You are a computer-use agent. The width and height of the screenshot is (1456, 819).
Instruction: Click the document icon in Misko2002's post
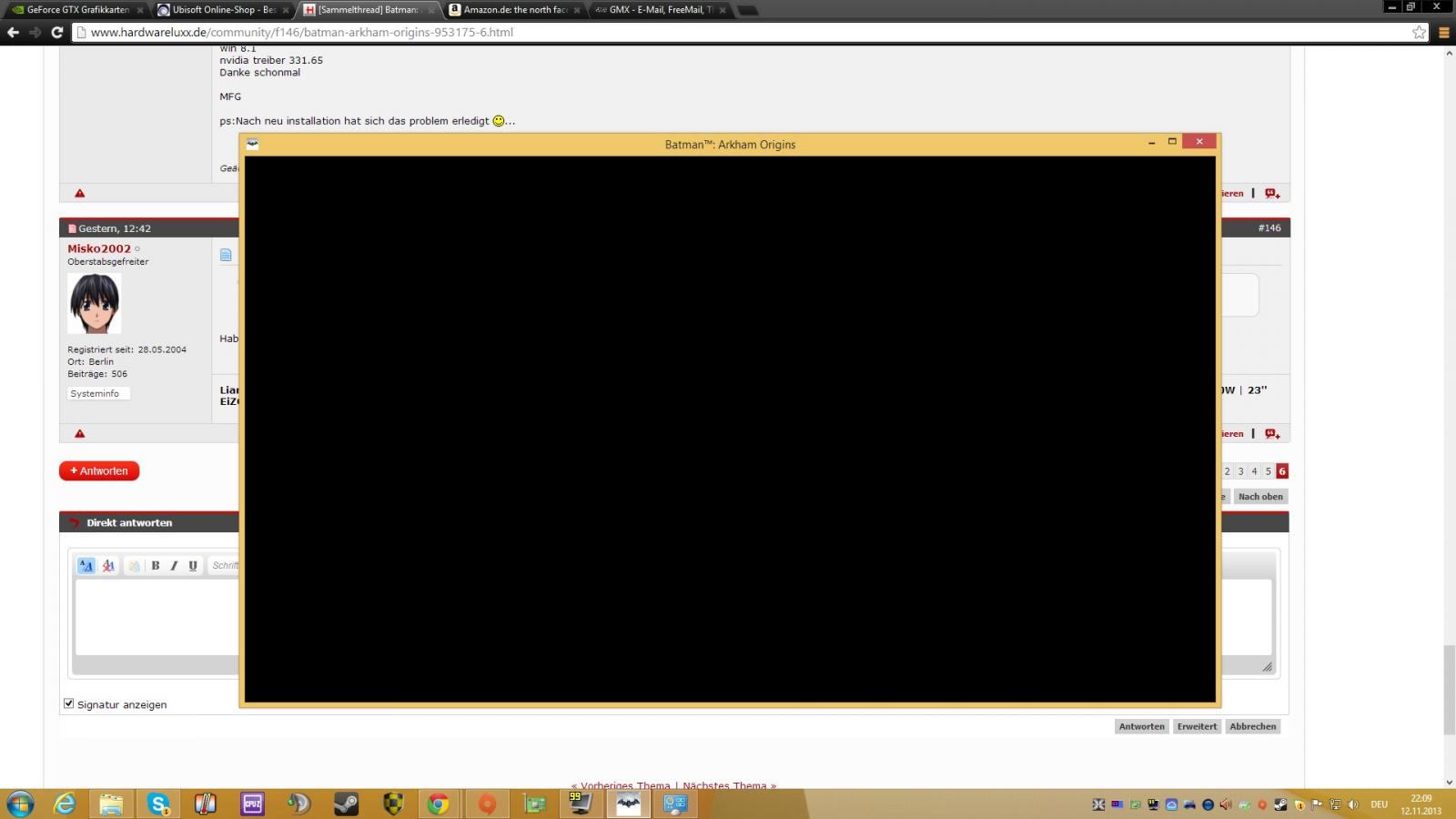(226, 255)
